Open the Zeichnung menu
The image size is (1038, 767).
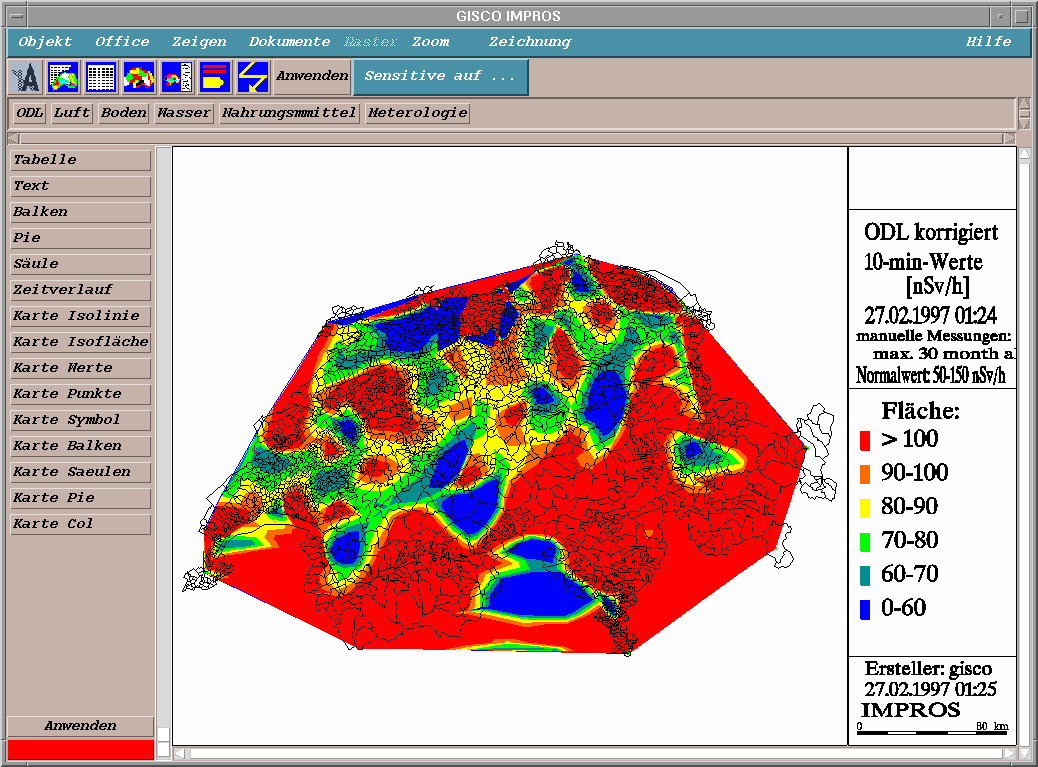click(529, 42)
